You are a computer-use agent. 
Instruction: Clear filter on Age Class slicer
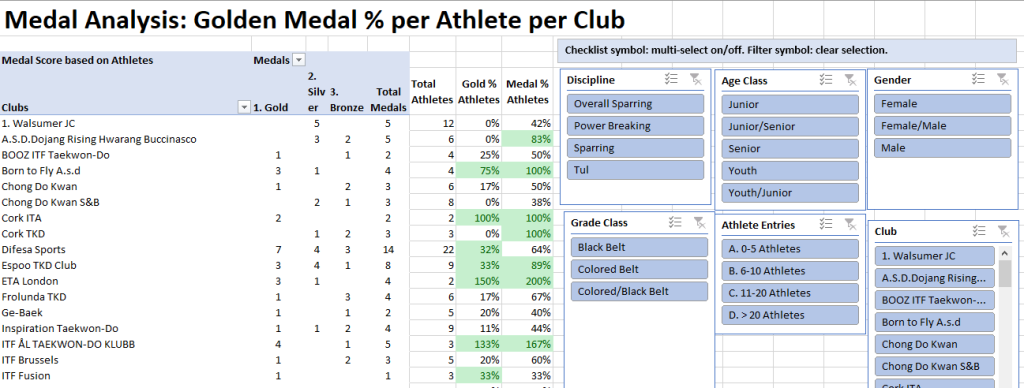[850, 80]
